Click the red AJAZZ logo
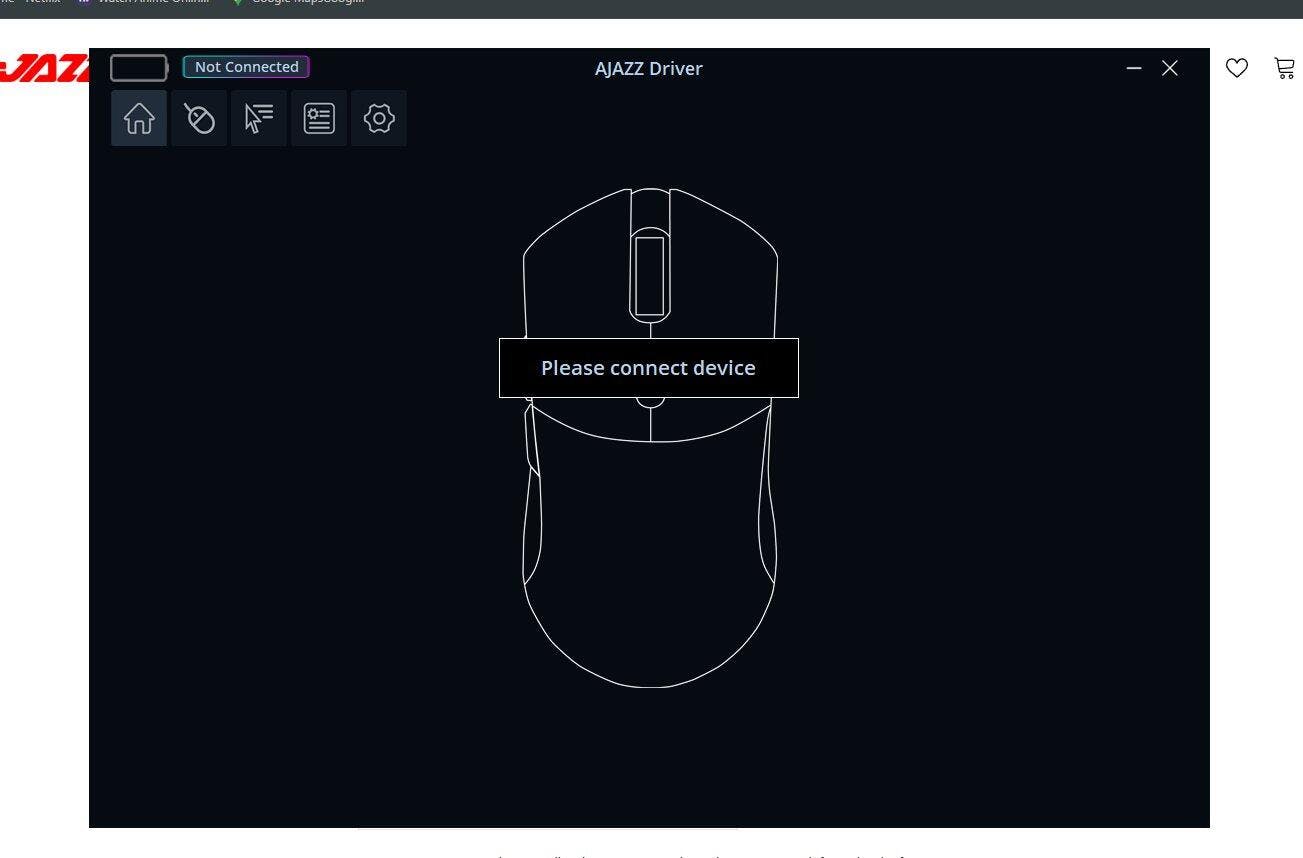 [x=45, y=68]
